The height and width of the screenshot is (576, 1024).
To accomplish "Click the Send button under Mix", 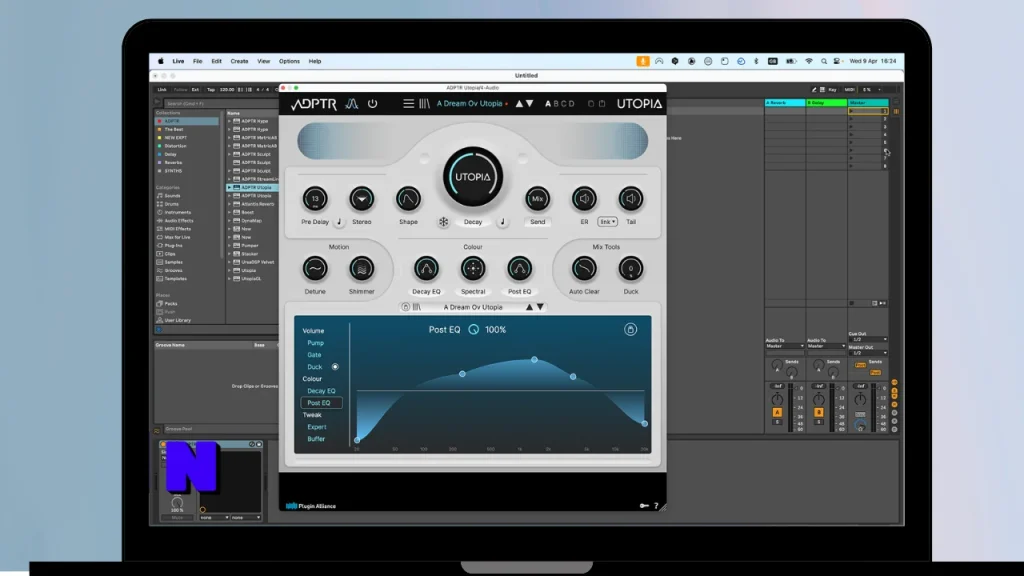I will (x=537, y=222).
